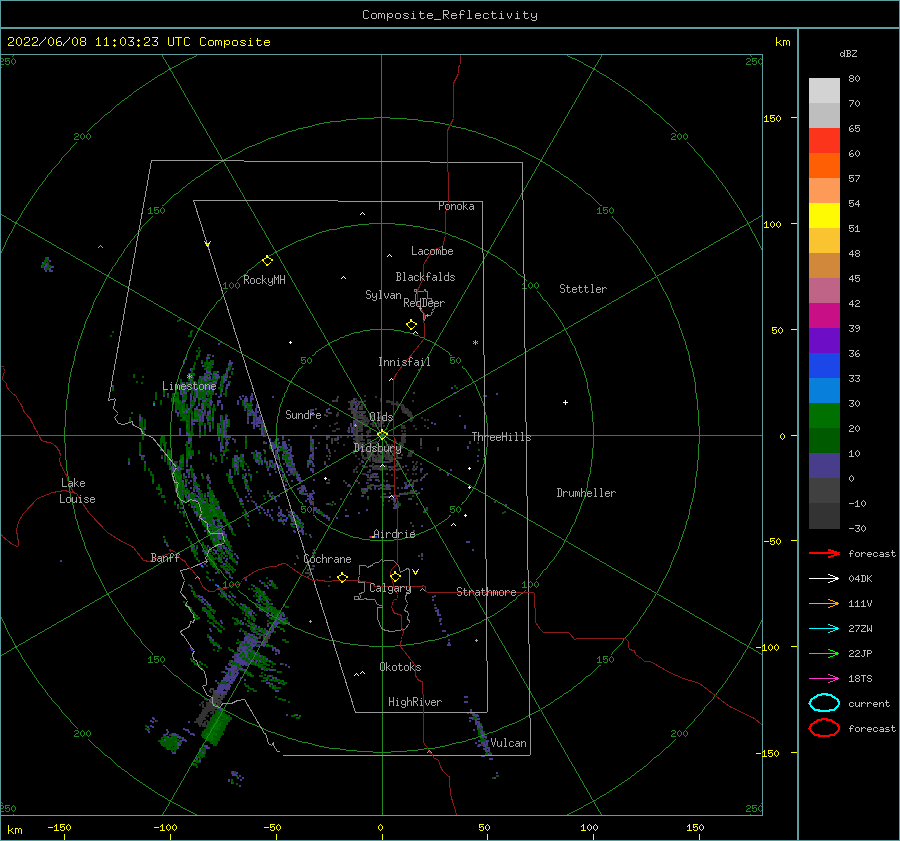Click the red forecast arrow in legend

824,553
